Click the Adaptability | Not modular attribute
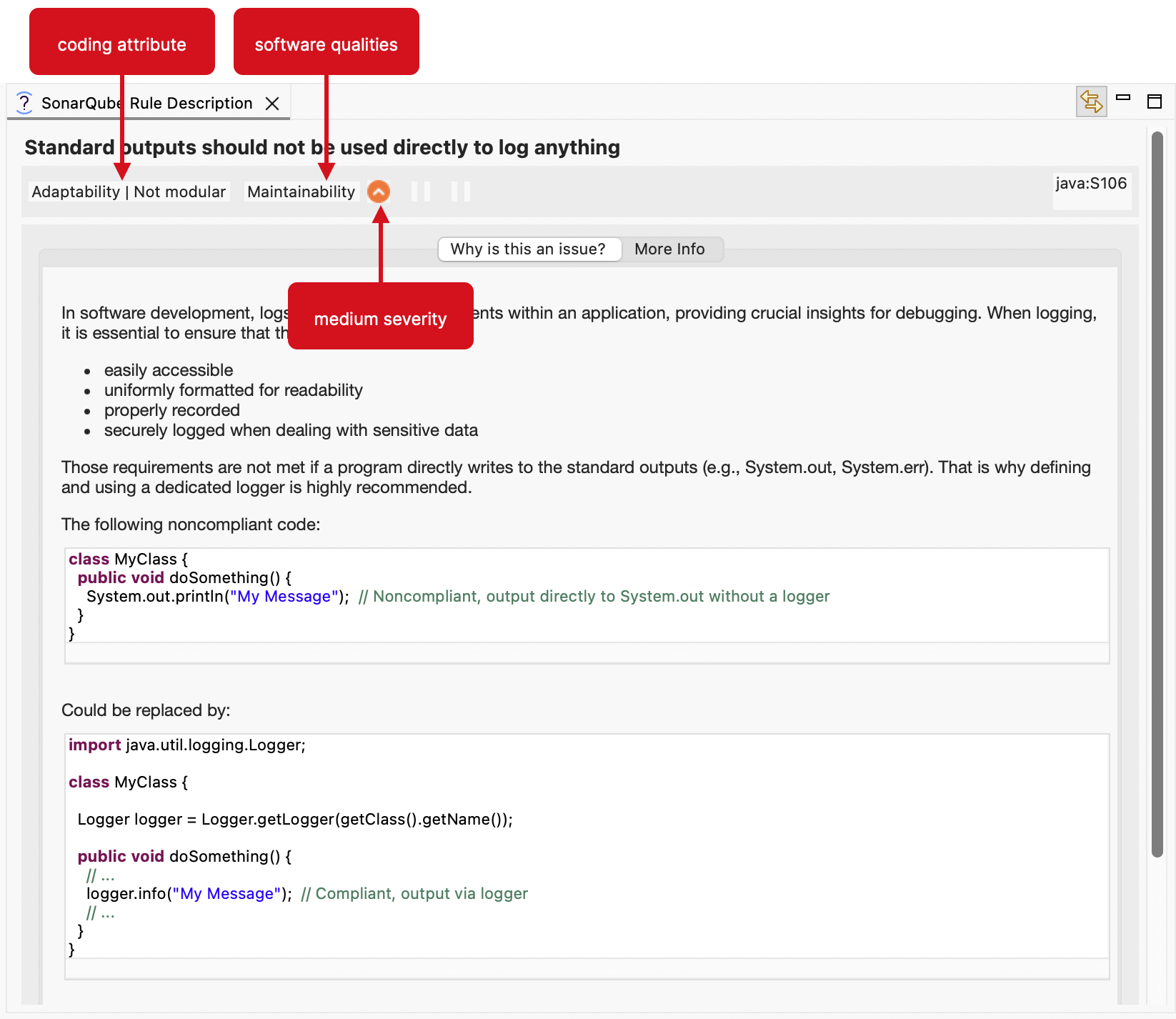This screenshot has height=1019, width=1176. click(x=129, y=192)
